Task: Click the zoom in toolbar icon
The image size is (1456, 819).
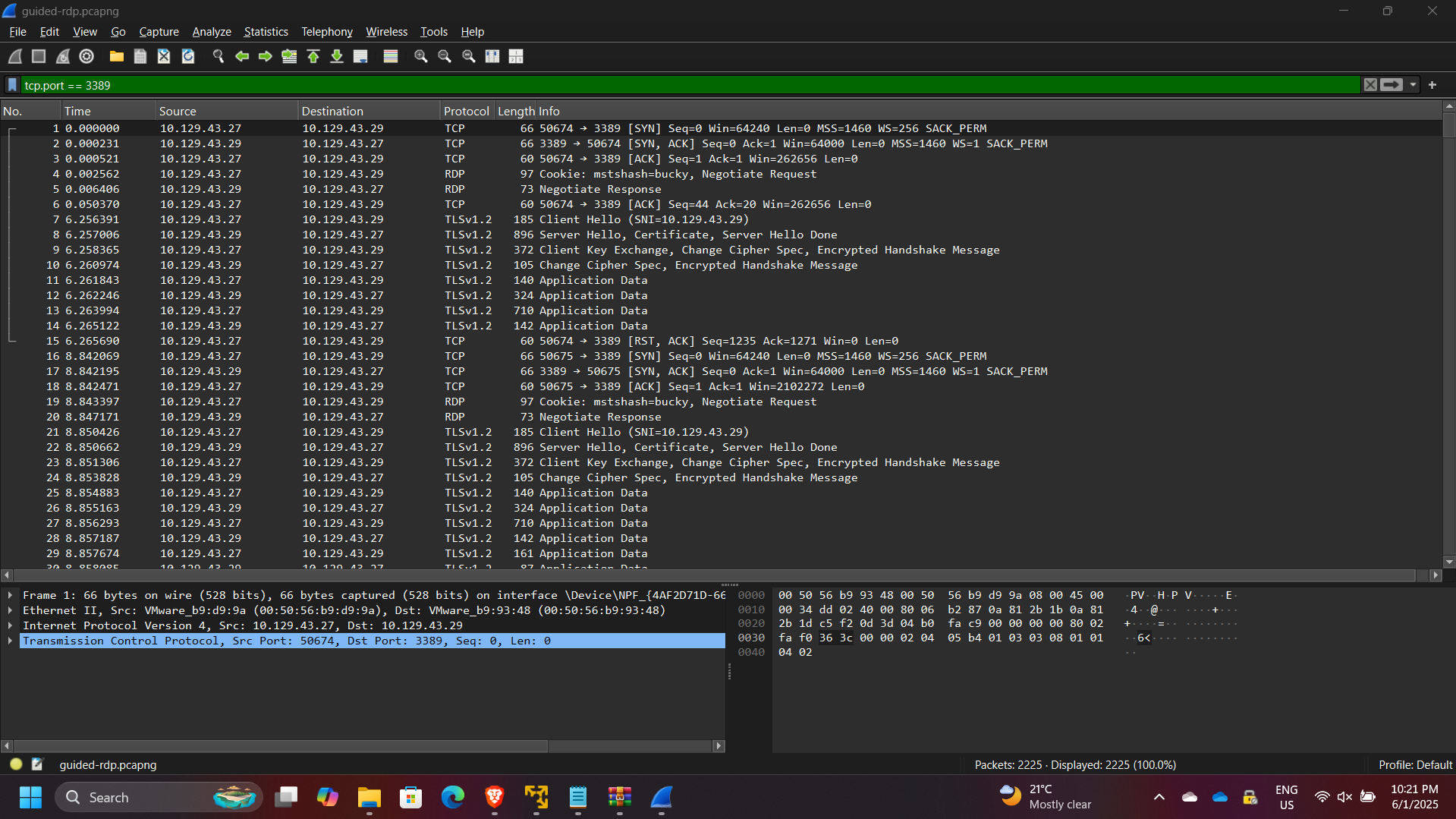Action: tap(420, 56)
